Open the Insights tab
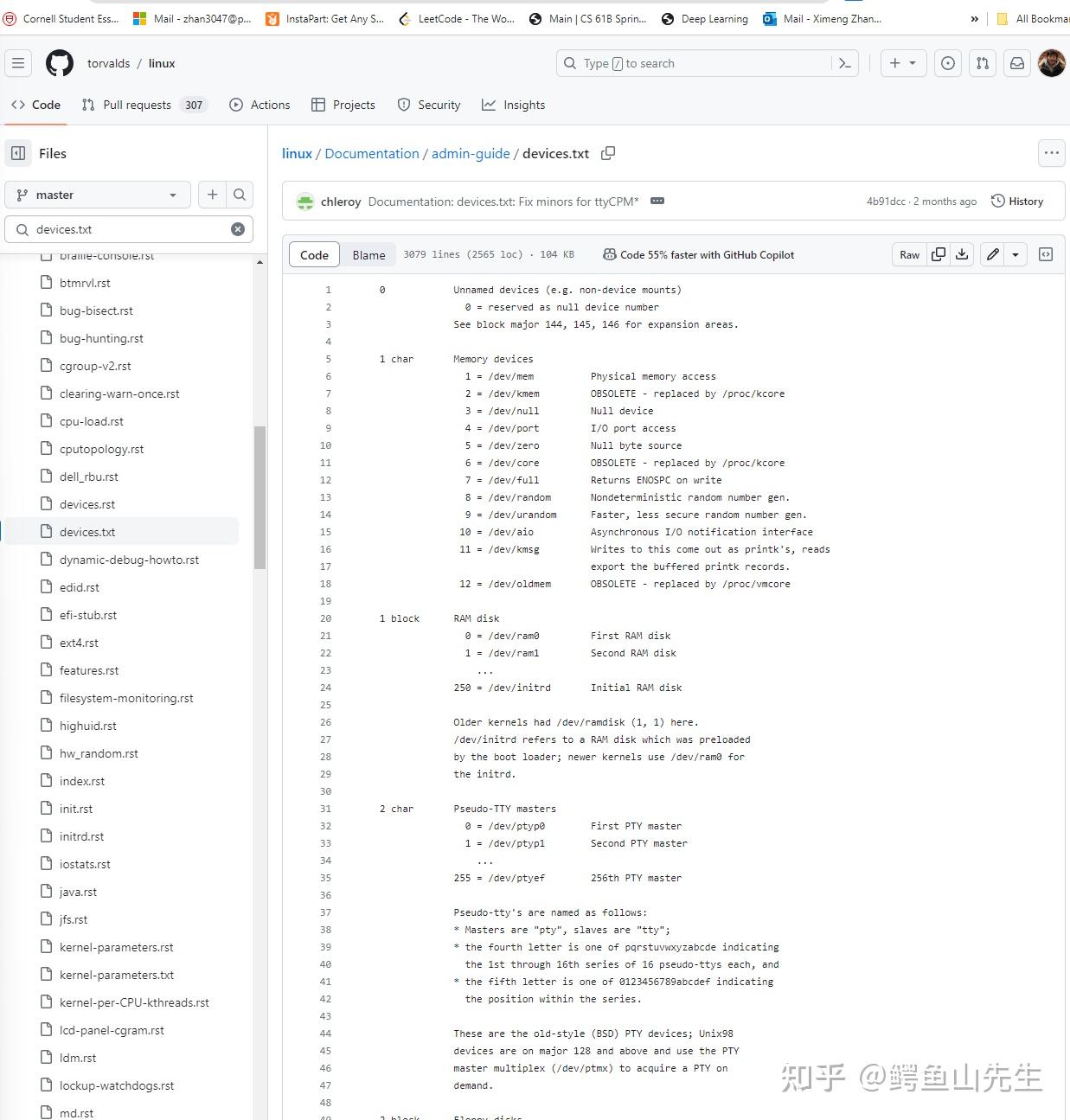The image size is (1070, 1120). click(x=514, y=105)
